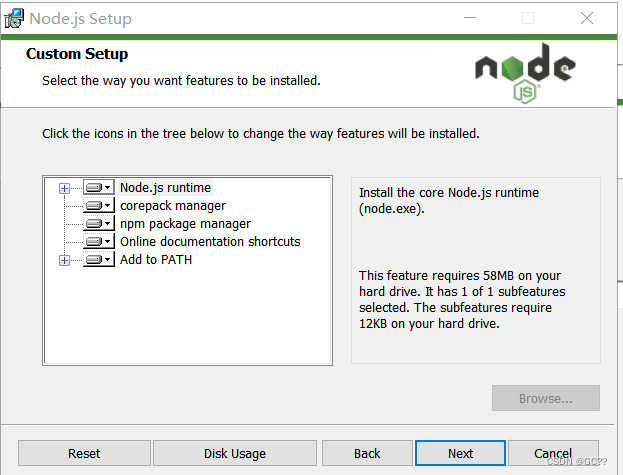Image resolution: width=623 pixels, height=475 pixels.
Task: Expand the Node.js runtime tree node
Action: [x=64, y=188]
